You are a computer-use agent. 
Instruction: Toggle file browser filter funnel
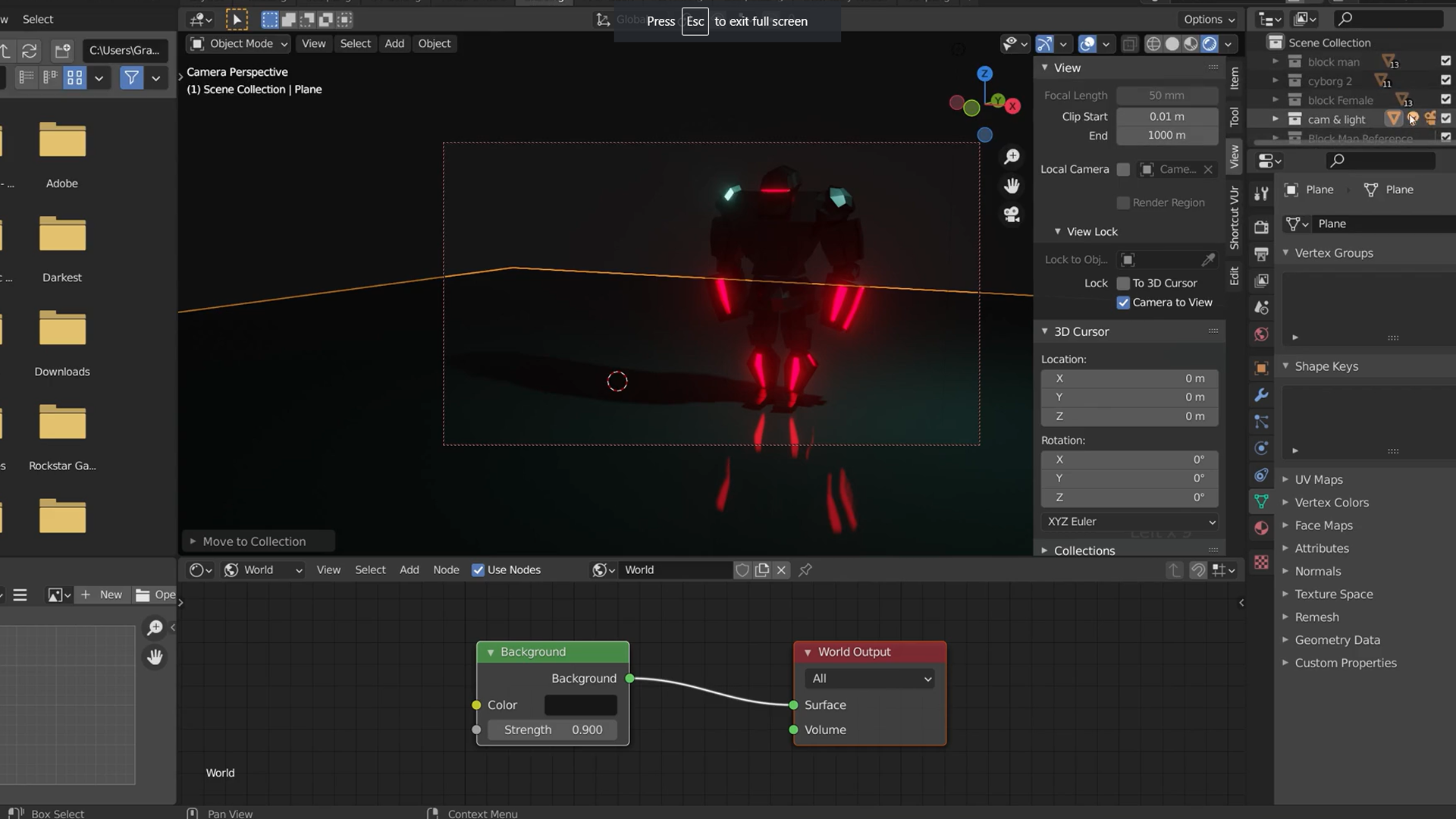point(131,77)
